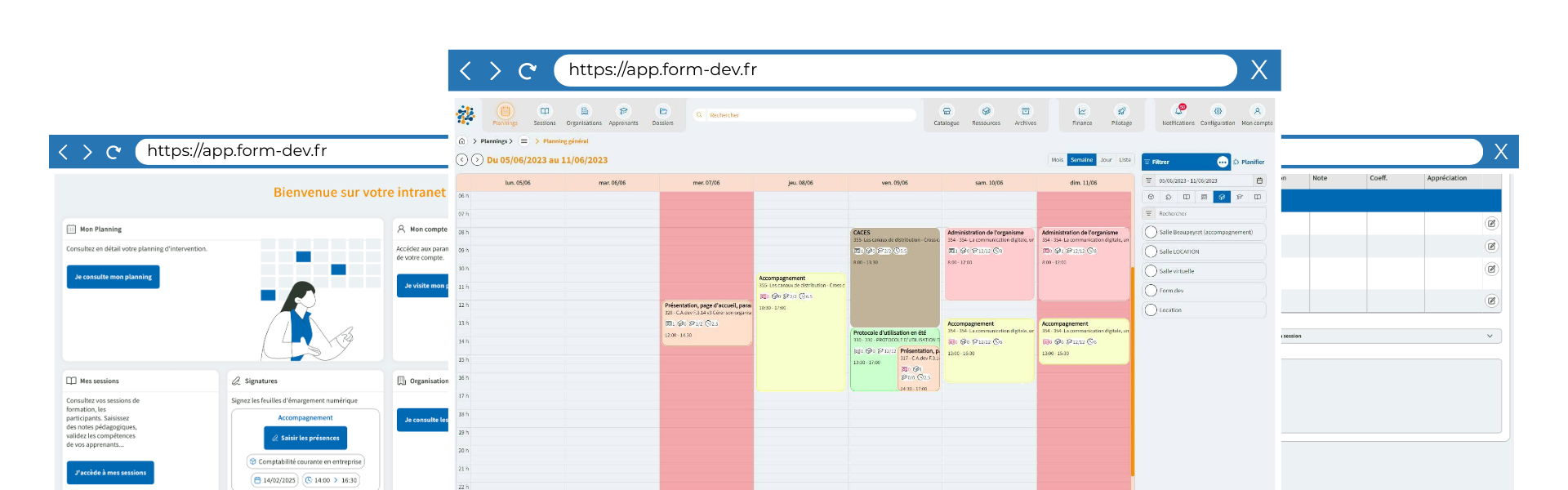The image size is (1568, 490).
Task: Switch to the Mois view tab
Action: point(1057,160)
